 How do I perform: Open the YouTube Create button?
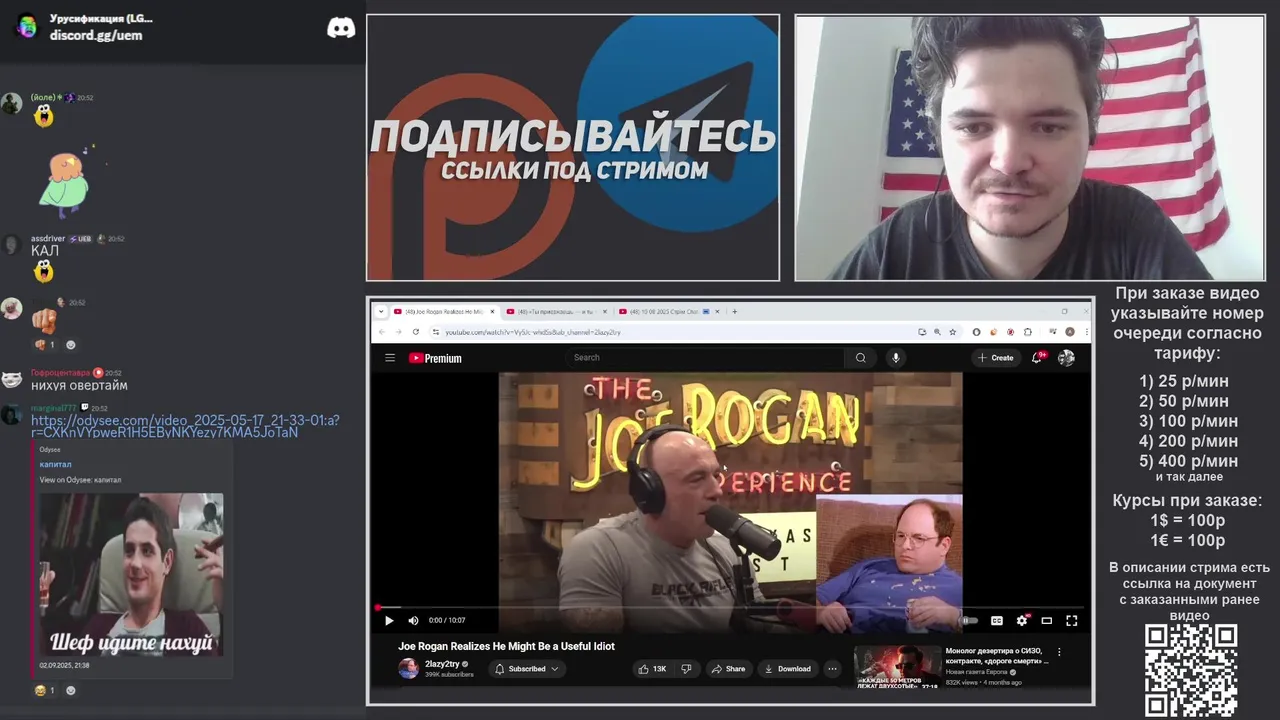pyautogui.click(x=996, y=357)
